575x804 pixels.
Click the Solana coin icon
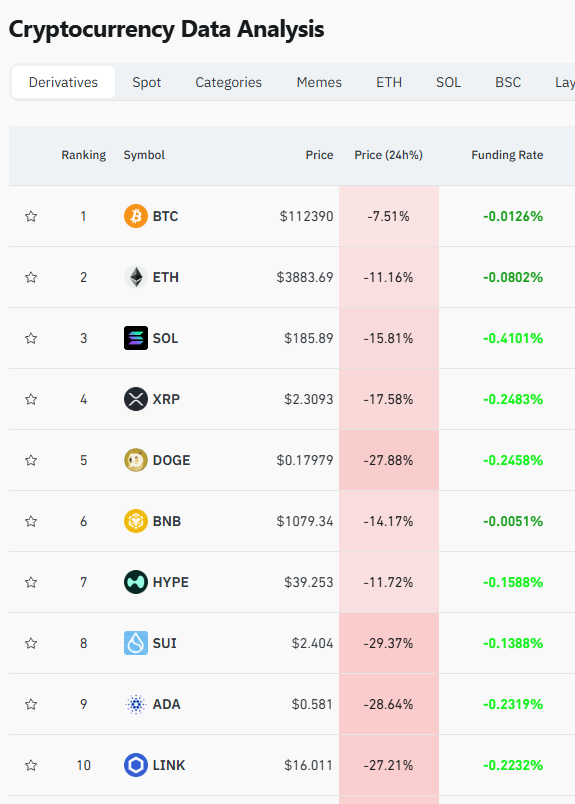(136, 338)
